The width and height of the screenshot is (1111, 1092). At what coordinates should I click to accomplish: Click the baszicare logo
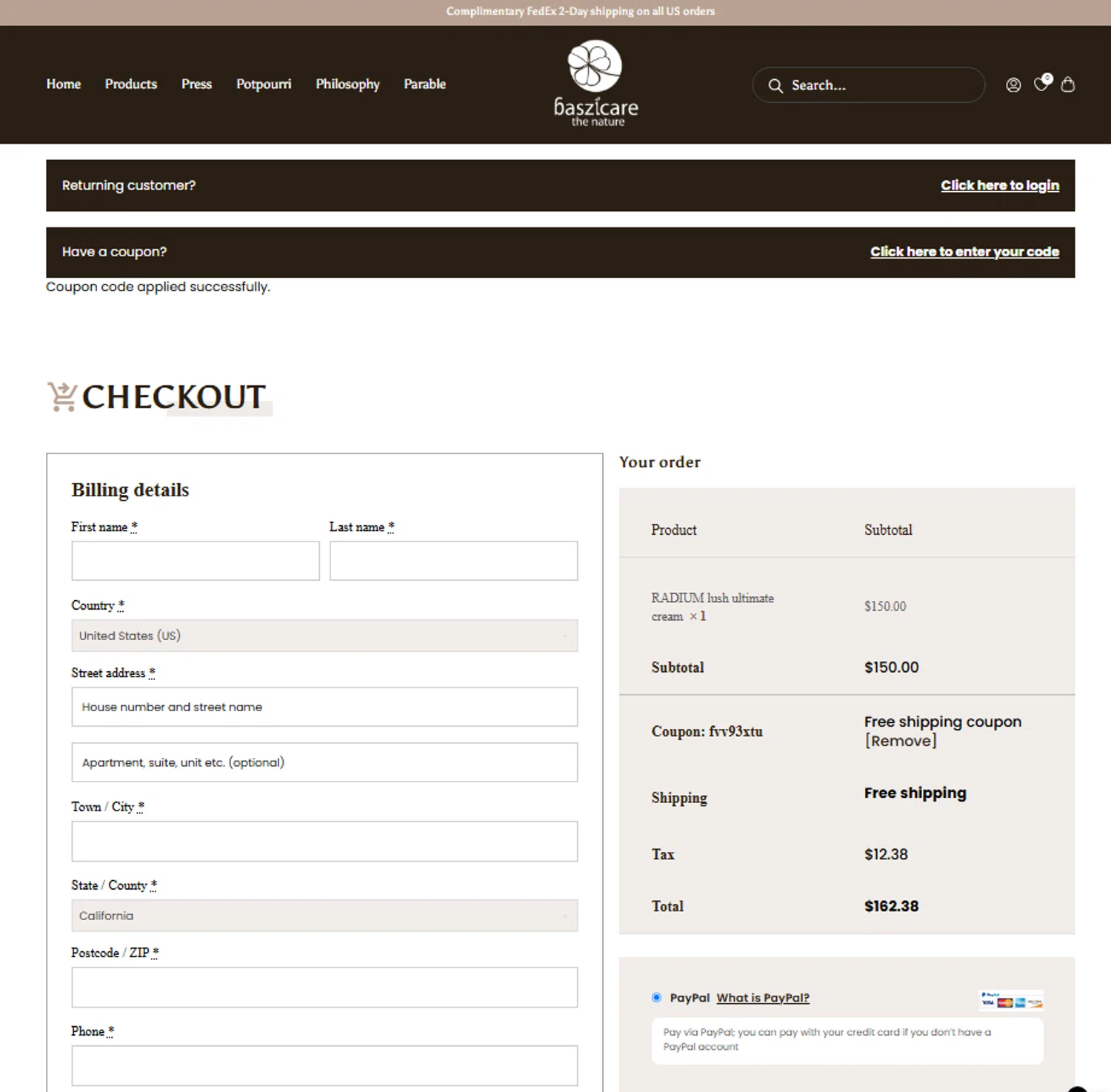[x=595, y=83]
